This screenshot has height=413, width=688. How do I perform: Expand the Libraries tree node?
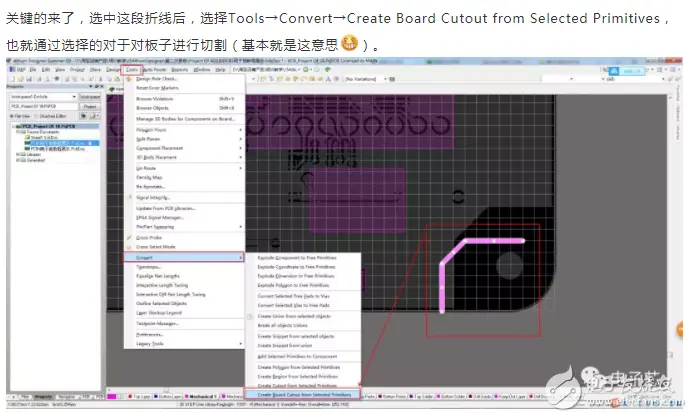coord(17,154)
